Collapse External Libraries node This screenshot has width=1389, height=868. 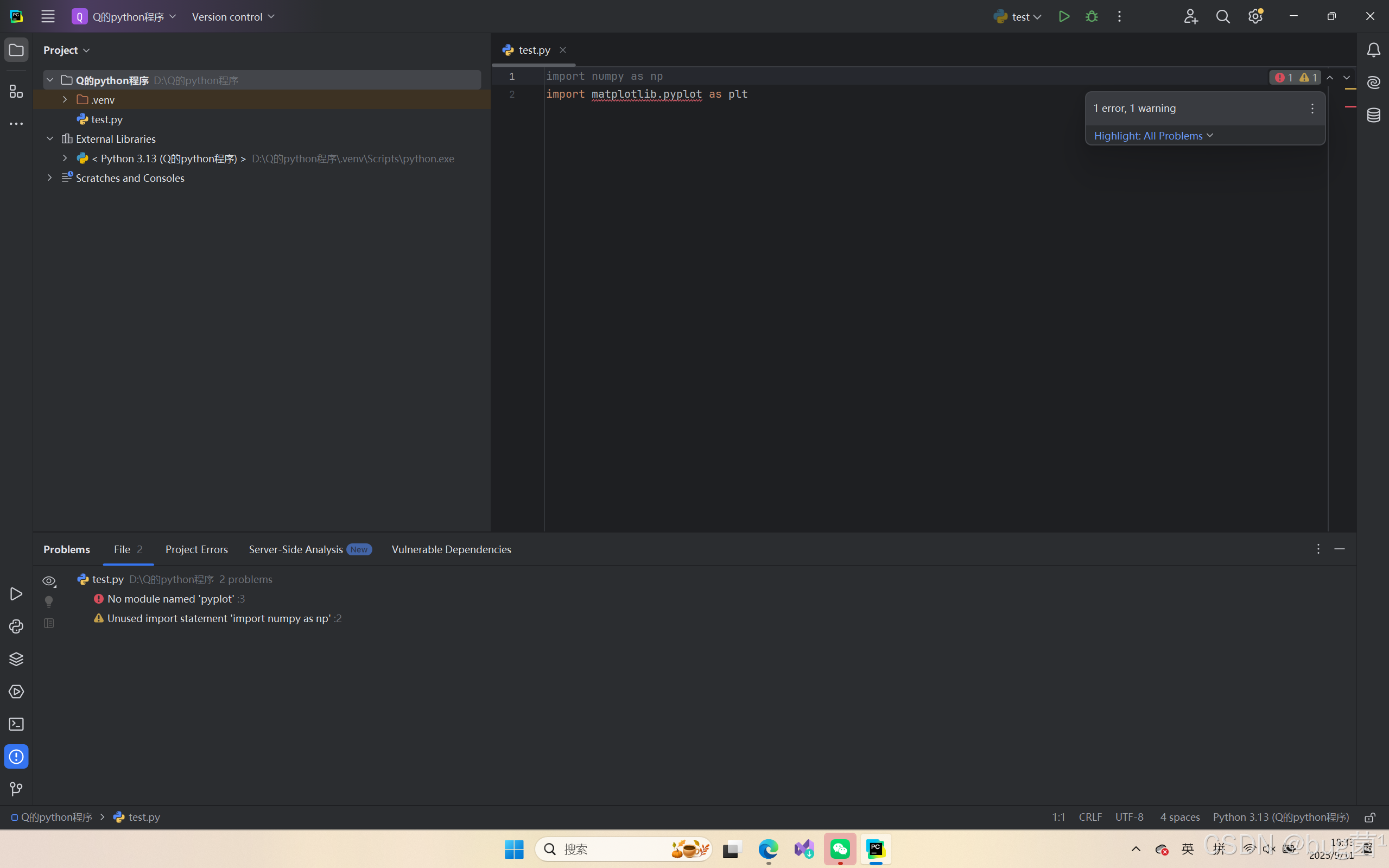(x=50, y=138)
